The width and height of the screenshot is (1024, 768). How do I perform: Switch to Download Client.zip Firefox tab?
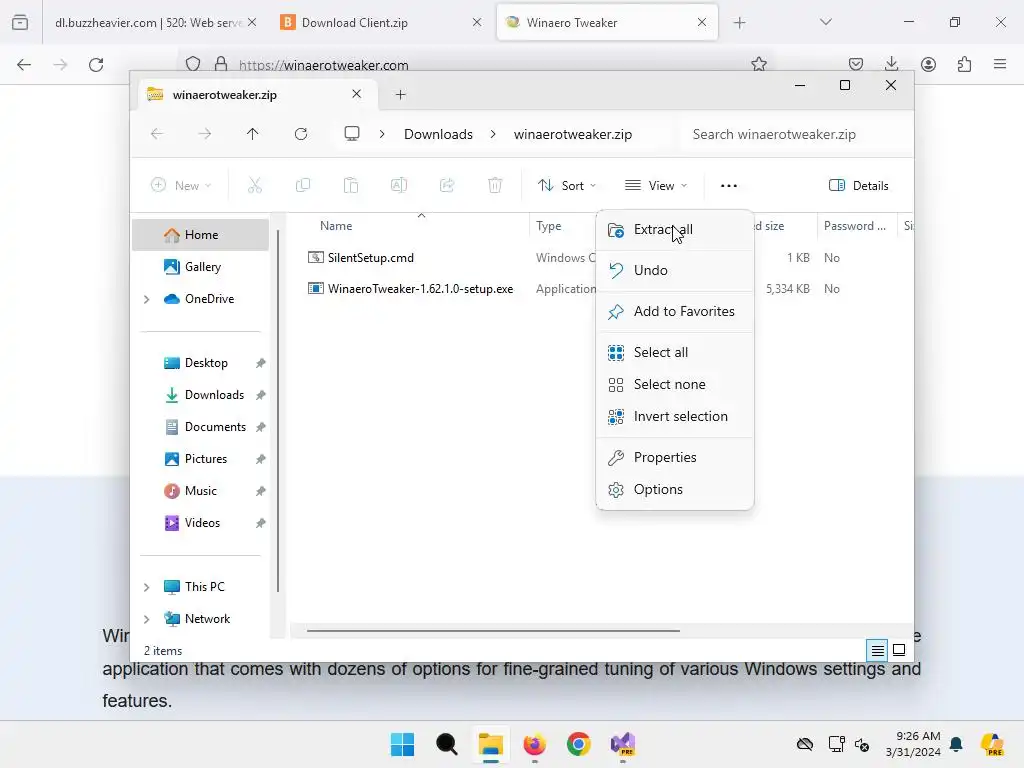click(x=382, y=23)
